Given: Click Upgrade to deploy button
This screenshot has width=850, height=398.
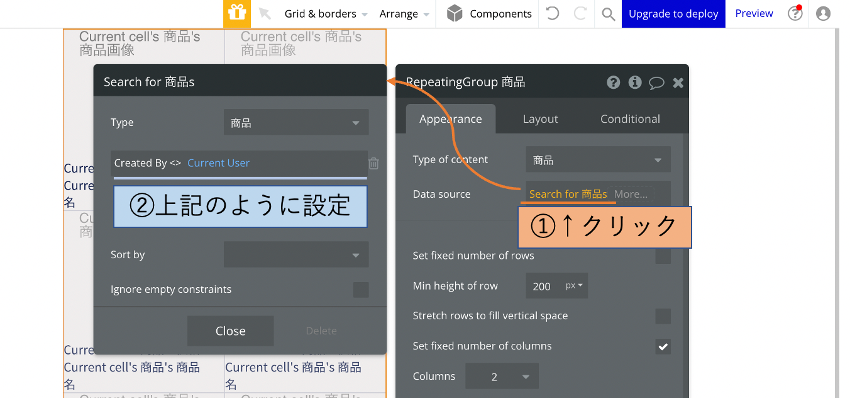Looking at the screenshot, I should click(x=673, y=14).
